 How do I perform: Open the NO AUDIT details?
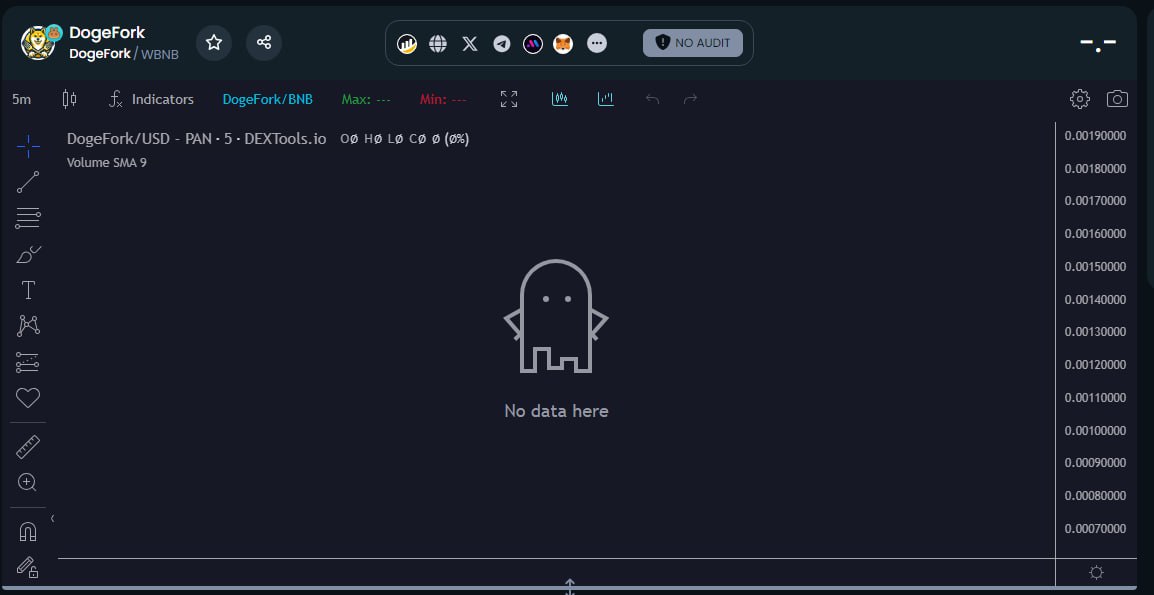[x=692, y=42]
